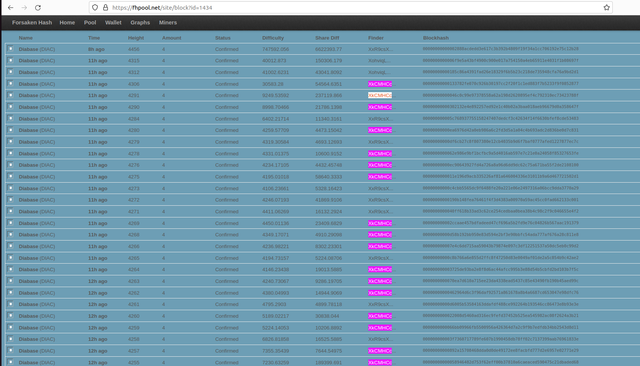Viewport: 640px width, 366px height.
Task: Select white-highlighted finder in block 4291 row
Action: 380,95
